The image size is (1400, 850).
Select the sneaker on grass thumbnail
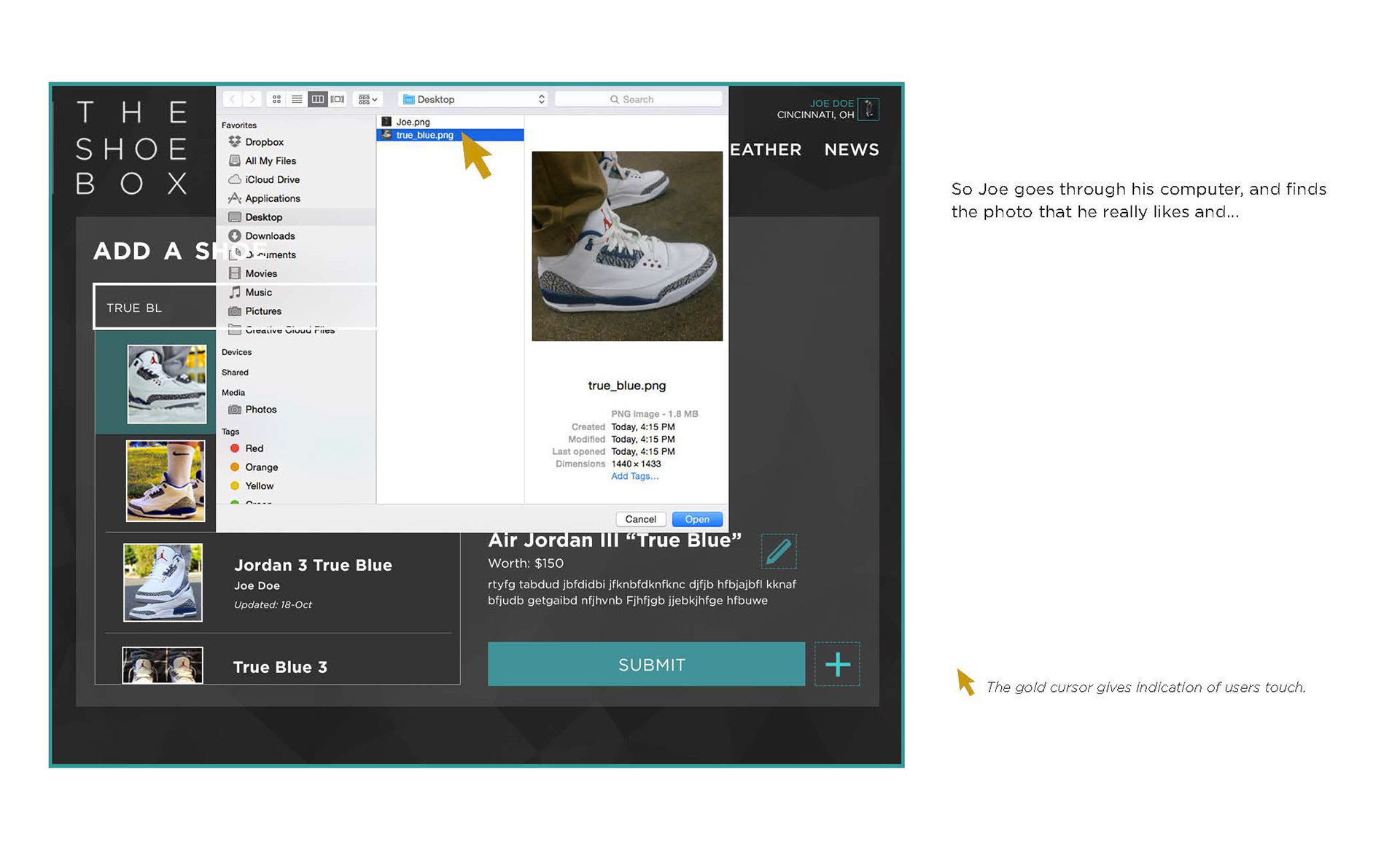pos(166,480)
